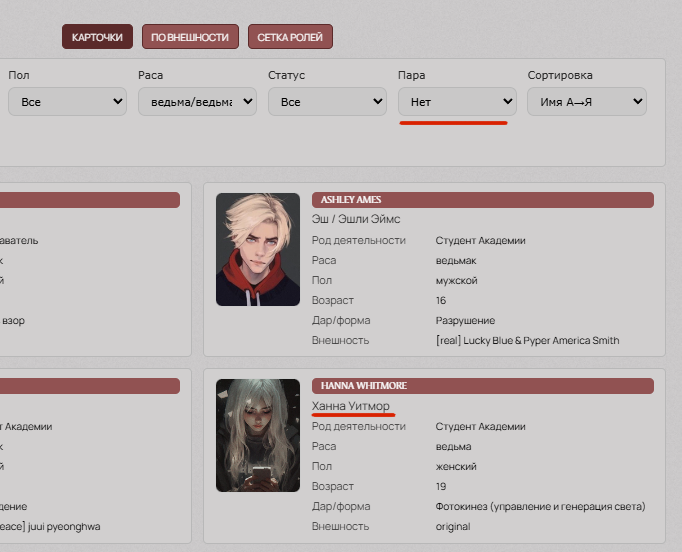Open the Статус filter dropdown
This screenshot has height=552, width=682.
pyautogui.click(x=327, y=102)
